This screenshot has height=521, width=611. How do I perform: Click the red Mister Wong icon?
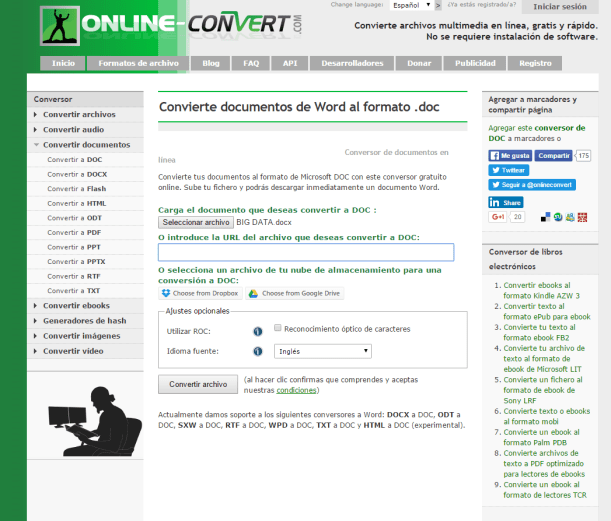582,217
